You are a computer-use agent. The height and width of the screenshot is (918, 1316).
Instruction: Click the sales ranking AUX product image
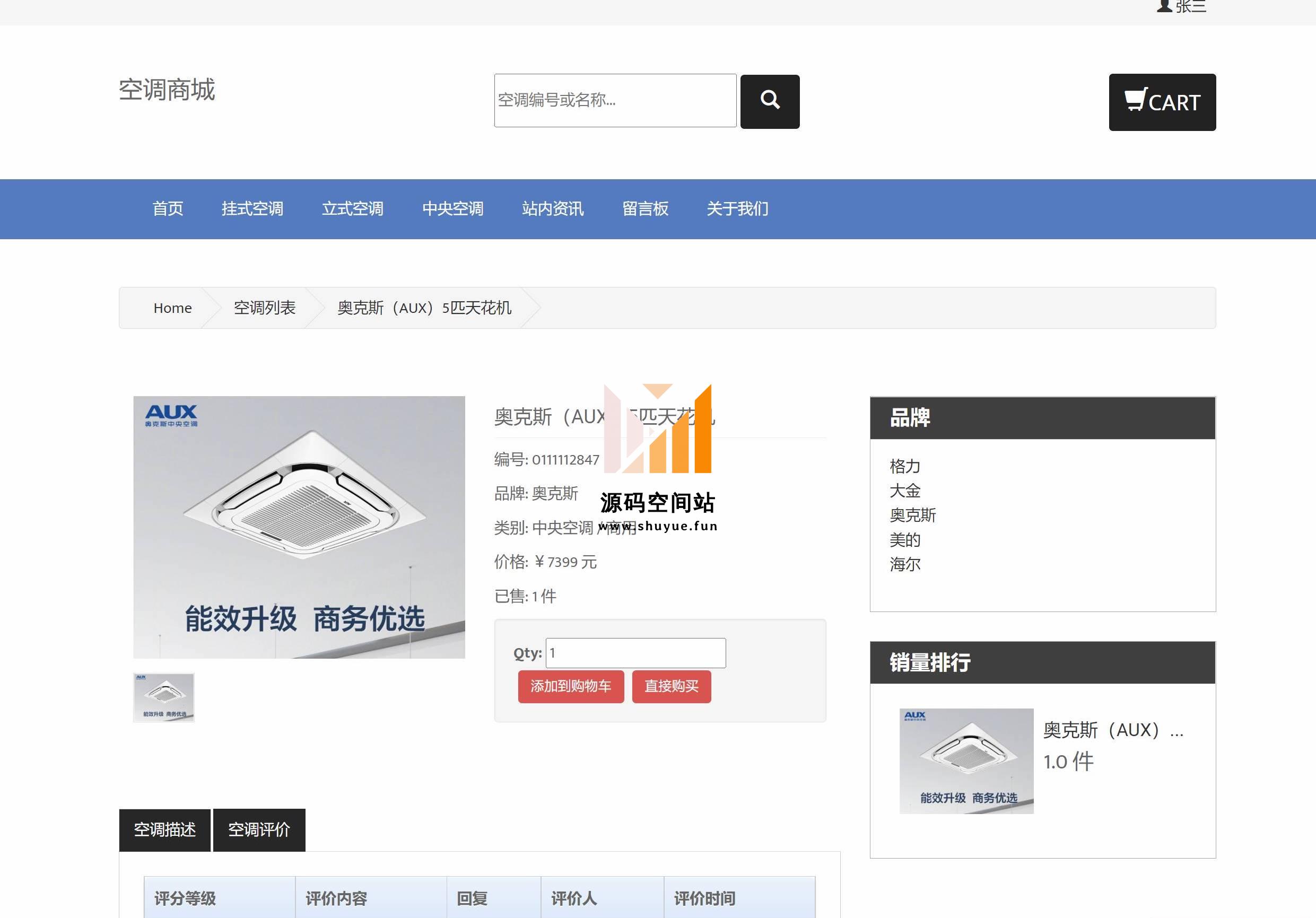pos(966,761)
